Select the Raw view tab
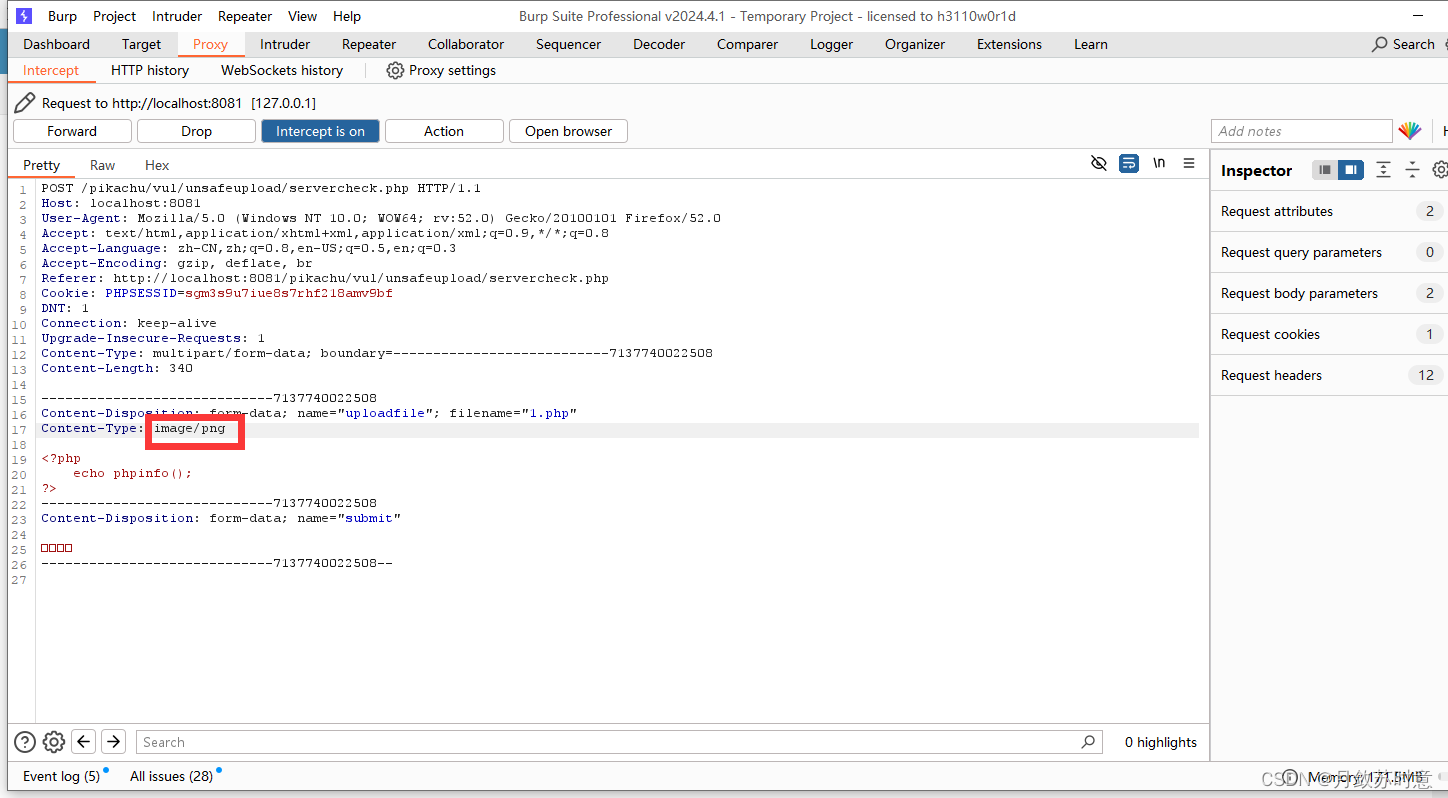The height and width of the screenshot is (798, 1448). click(x=102, y=165)
